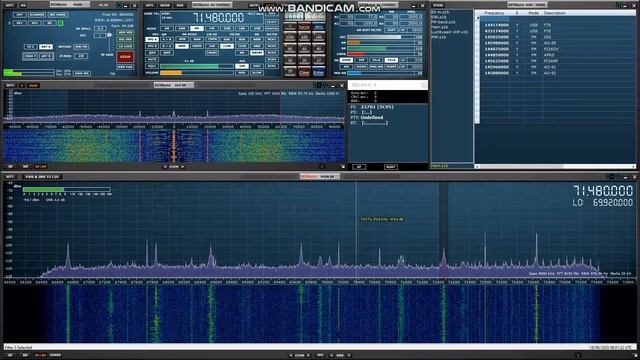Click DEL VRX in Main panel

[x=125, y=40]
